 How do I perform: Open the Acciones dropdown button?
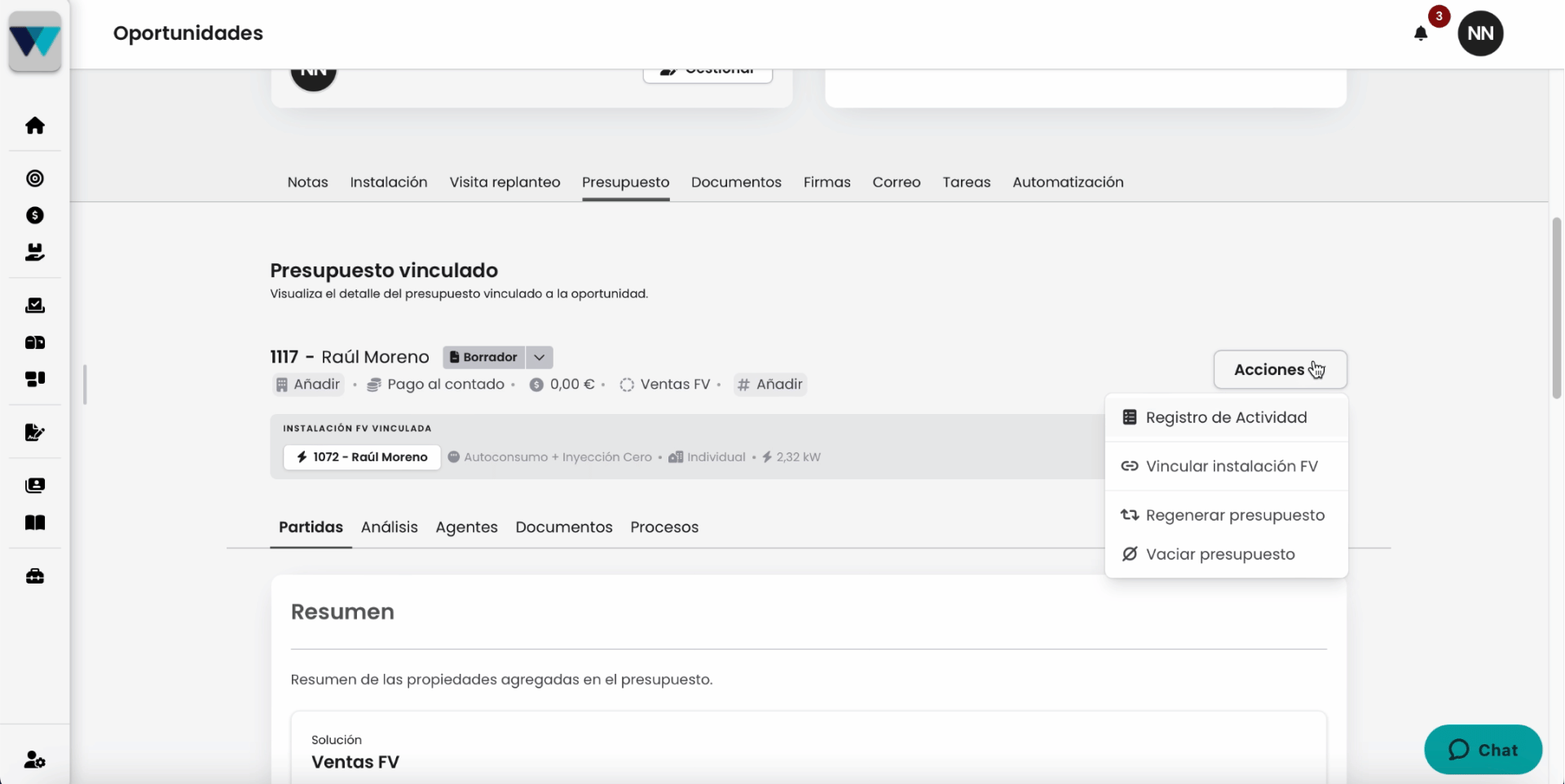[1280, 369]
